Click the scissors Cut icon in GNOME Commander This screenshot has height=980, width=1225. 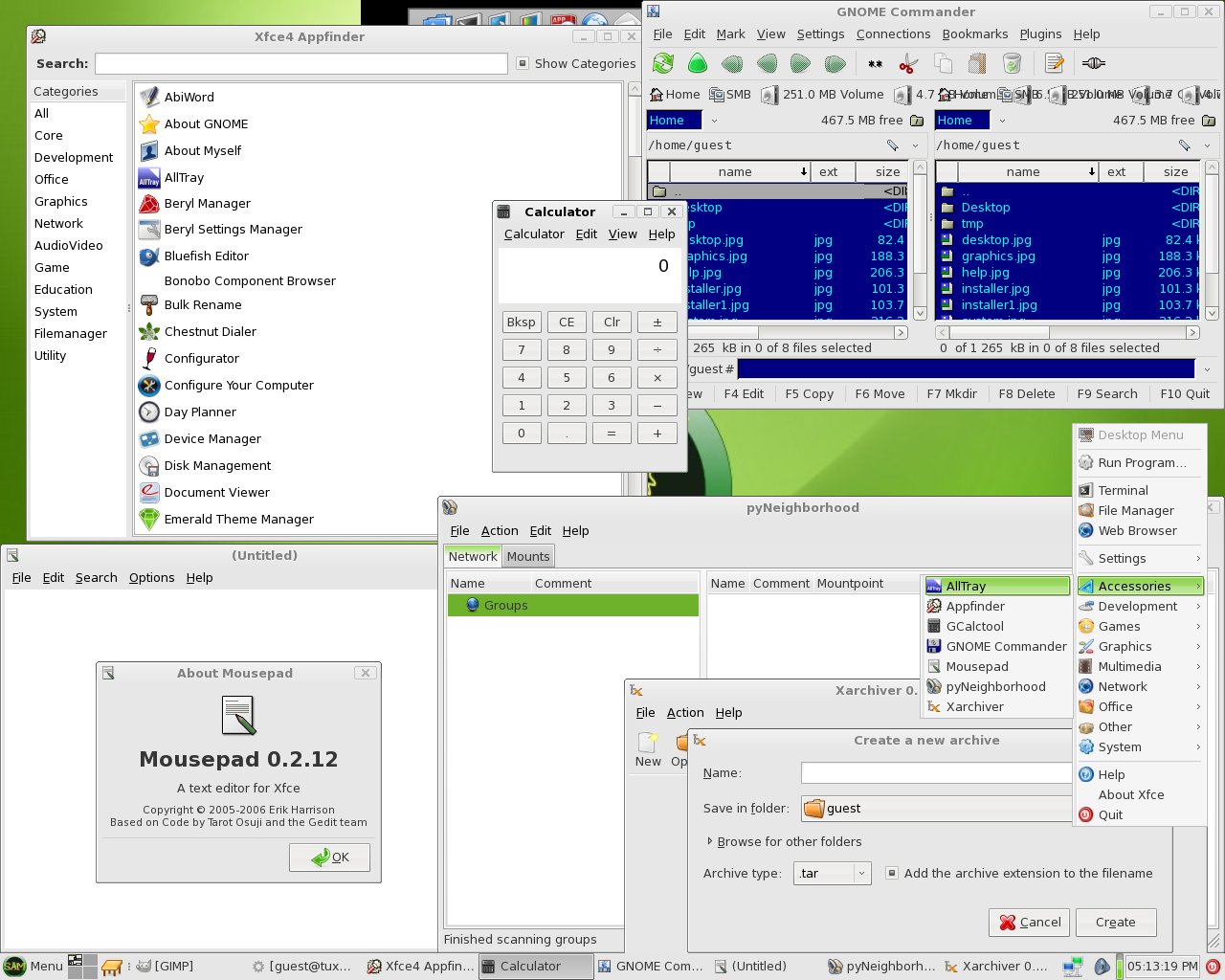point(908,64)
